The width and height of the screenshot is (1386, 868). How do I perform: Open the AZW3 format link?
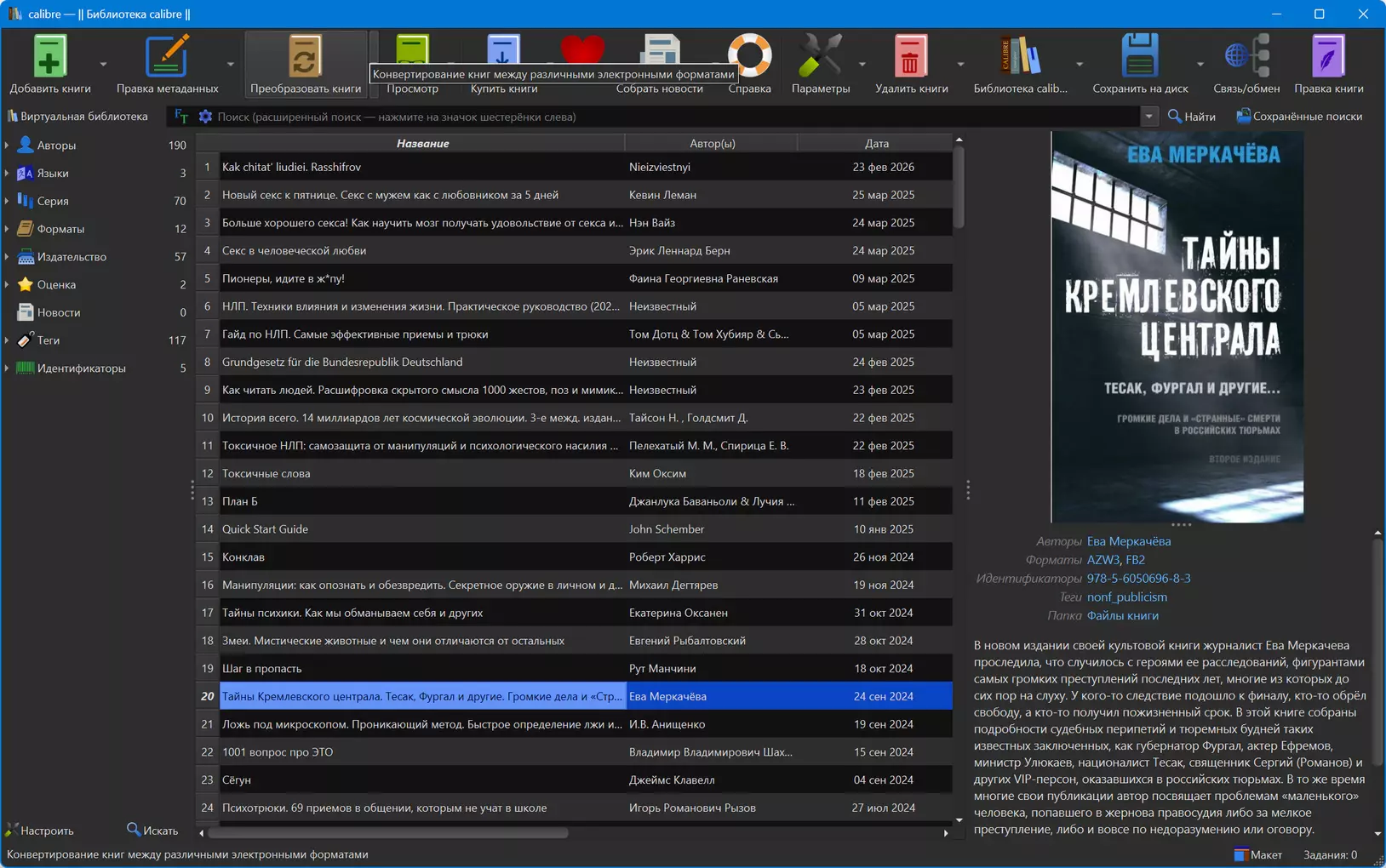pos(1102,560)
